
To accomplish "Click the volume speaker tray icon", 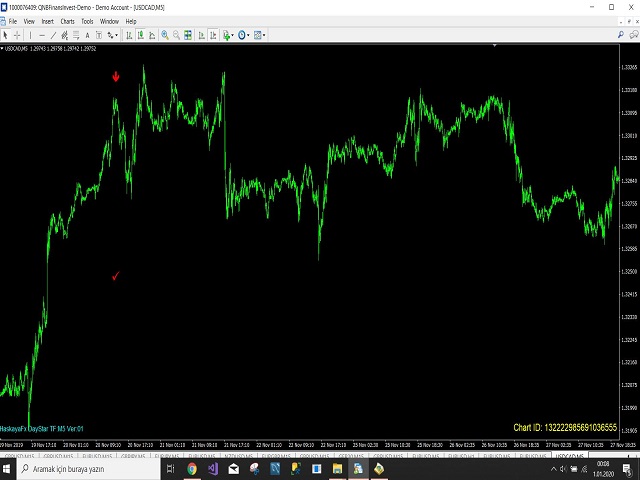I will (x=563, y=469).
